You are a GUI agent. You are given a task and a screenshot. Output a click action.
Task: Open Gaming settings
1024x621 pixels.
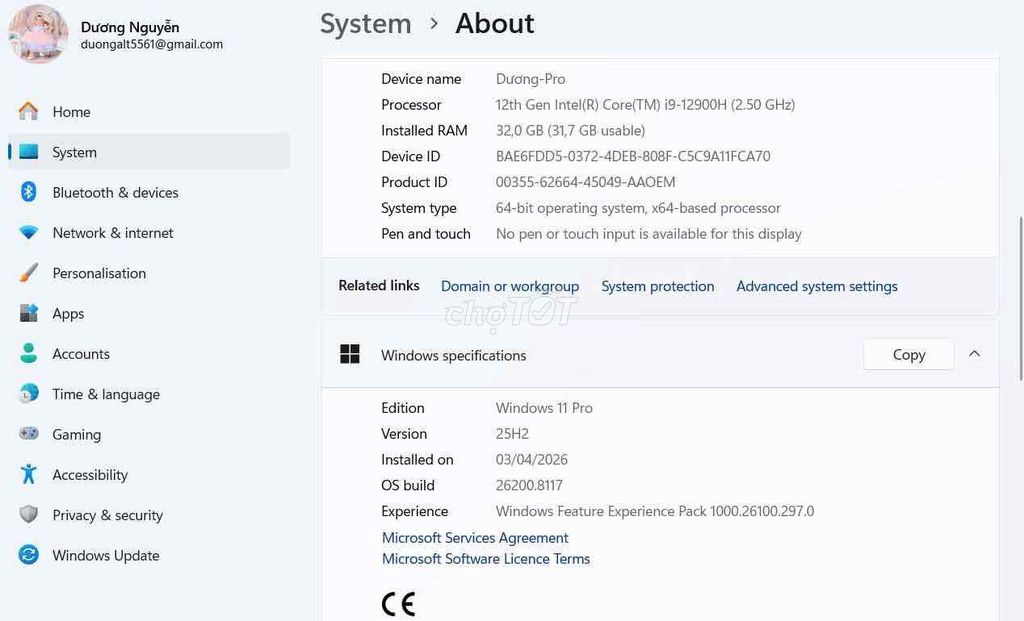click(76, 434)
